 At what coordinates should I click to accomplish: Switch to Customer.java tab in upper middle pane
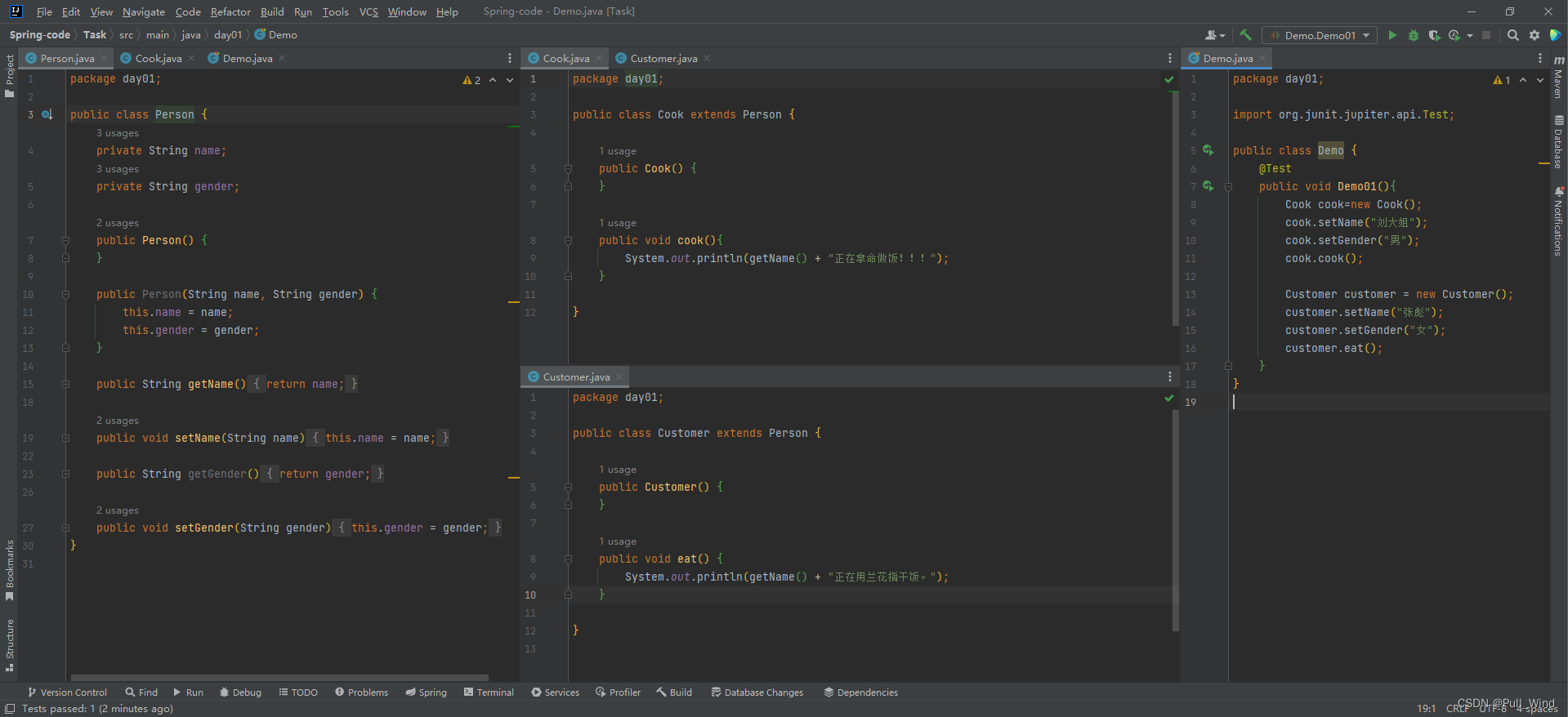[x=663, y=58]
